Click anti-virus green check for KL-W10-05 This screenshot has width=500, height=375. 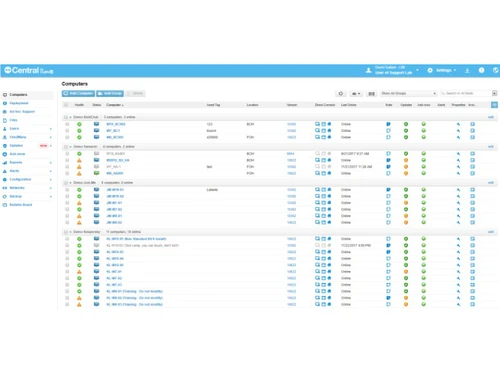coord(423,265)
